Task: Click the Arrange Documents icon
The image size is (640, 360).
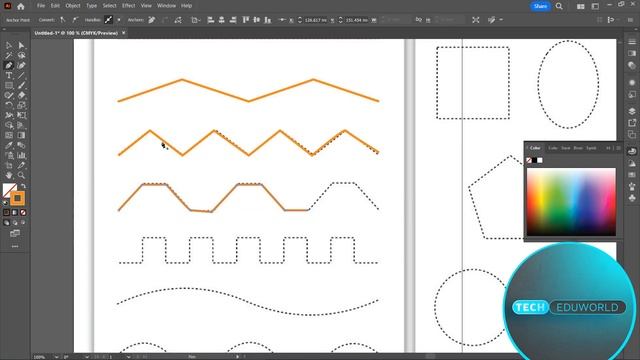Action: (x=580, y=6)
